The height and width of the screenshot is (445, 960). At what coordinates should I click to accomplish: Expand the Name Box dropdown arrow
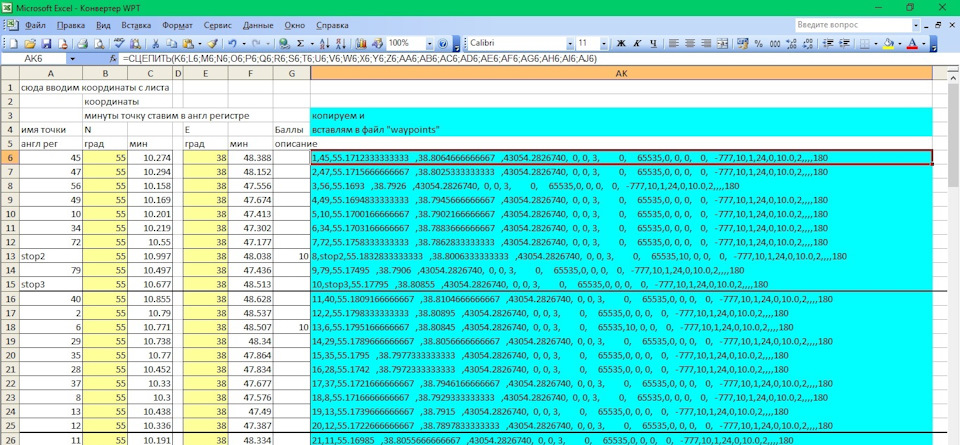click(72, 59)
